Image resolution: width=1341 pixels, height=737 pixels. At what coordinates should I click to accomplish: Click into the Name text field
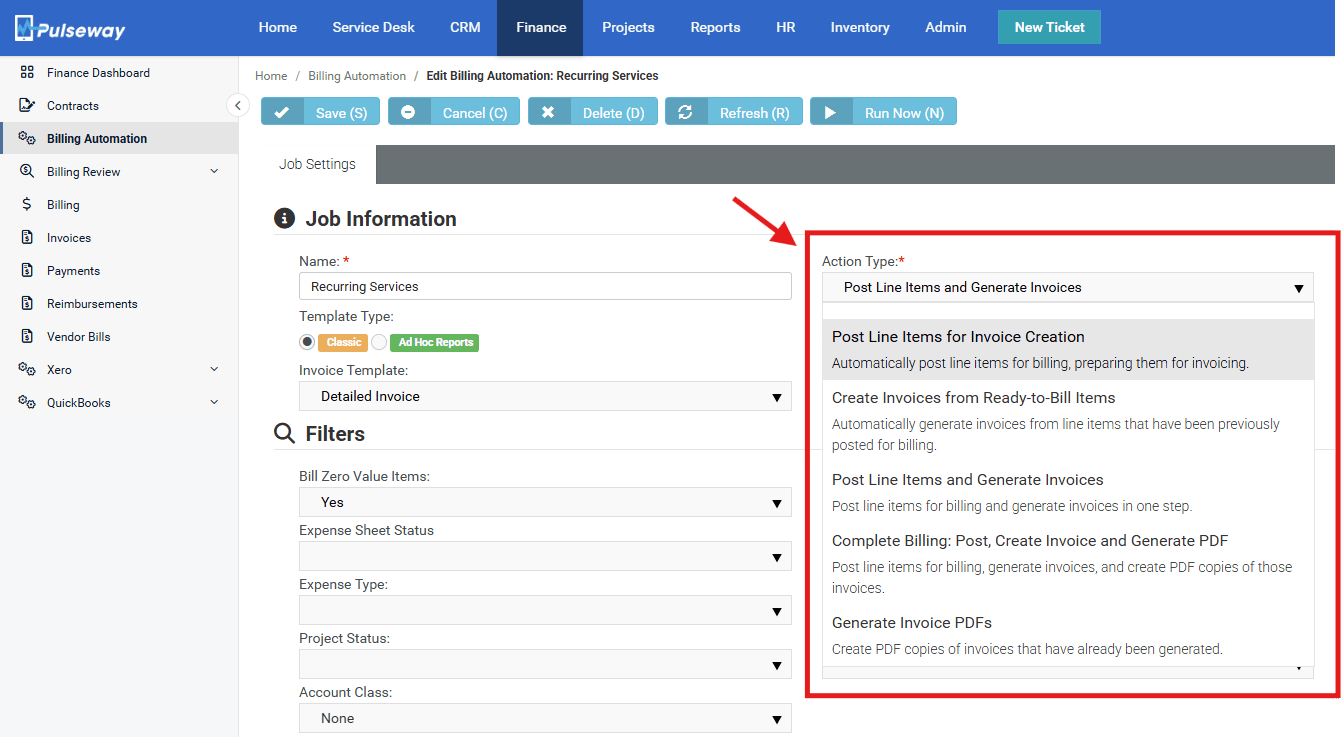click(x=545, y=287)
